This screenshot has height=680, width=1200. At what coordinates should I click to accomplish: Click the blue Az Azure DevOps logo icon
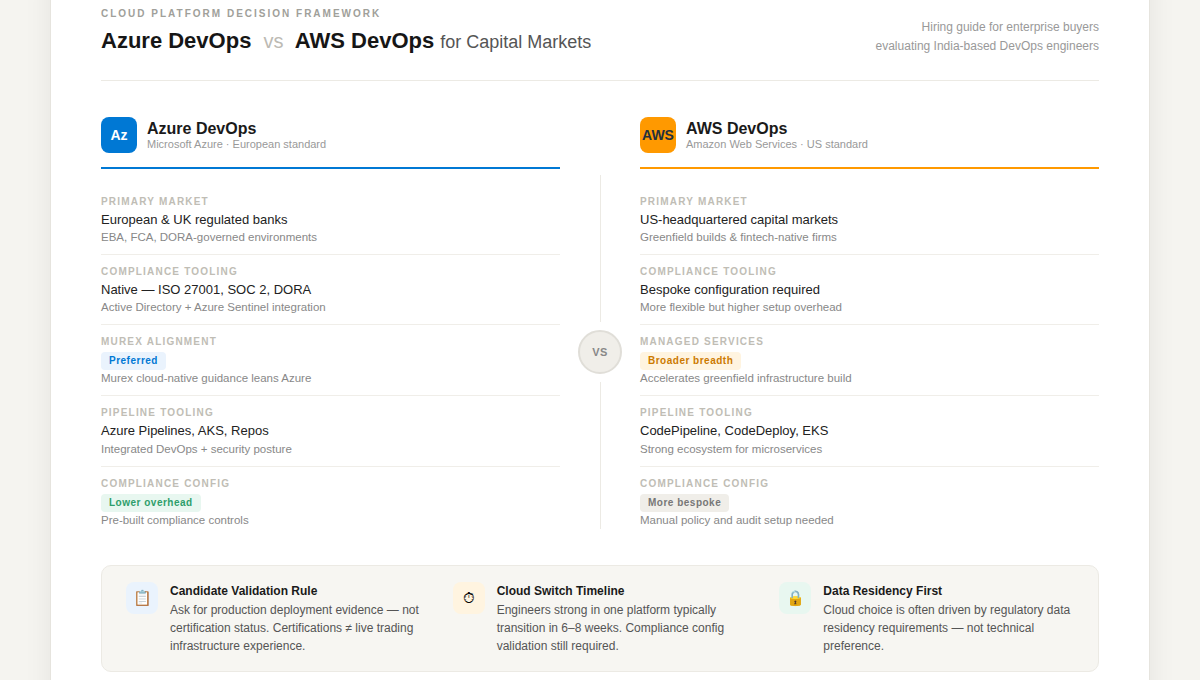click(x=119, y=135)
